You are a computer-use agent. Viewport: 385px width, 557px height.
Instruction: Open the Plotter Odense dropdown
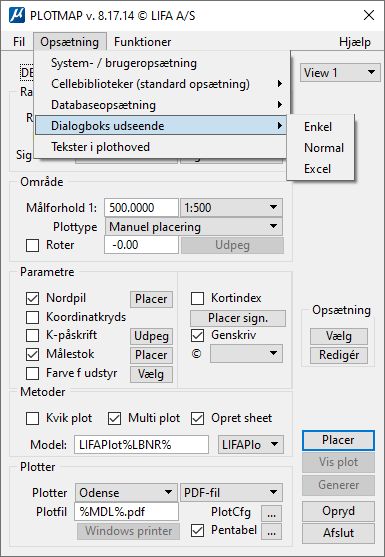[126, 493]
